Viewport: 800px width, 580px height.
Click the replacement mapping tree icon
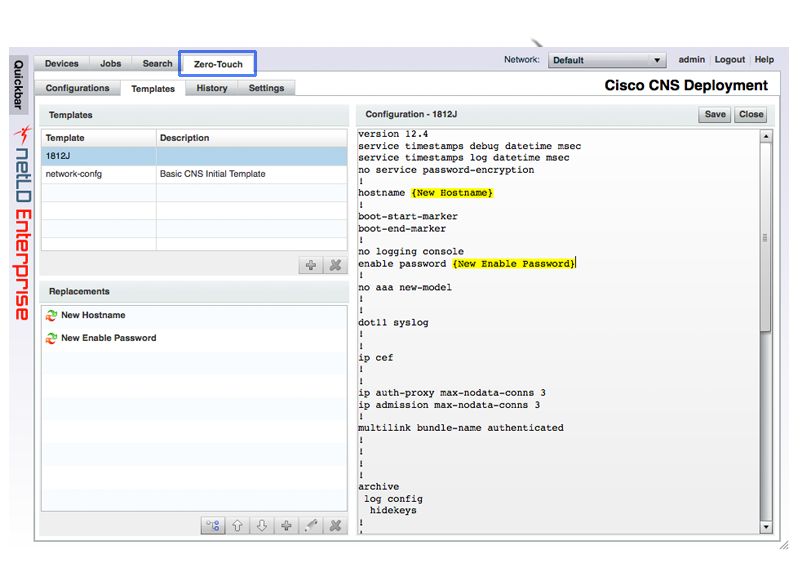point(213,525)
